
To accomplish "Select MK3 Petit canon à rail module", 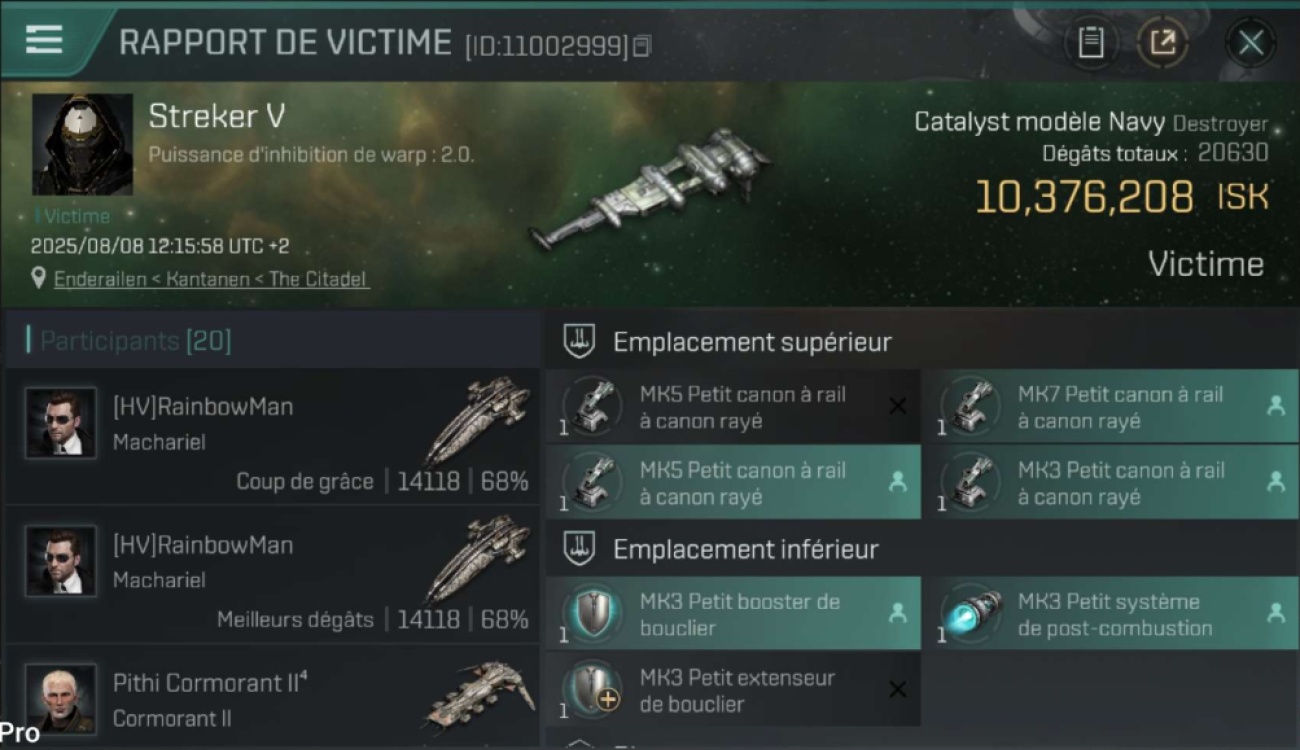I will (x=1110, y=483).
